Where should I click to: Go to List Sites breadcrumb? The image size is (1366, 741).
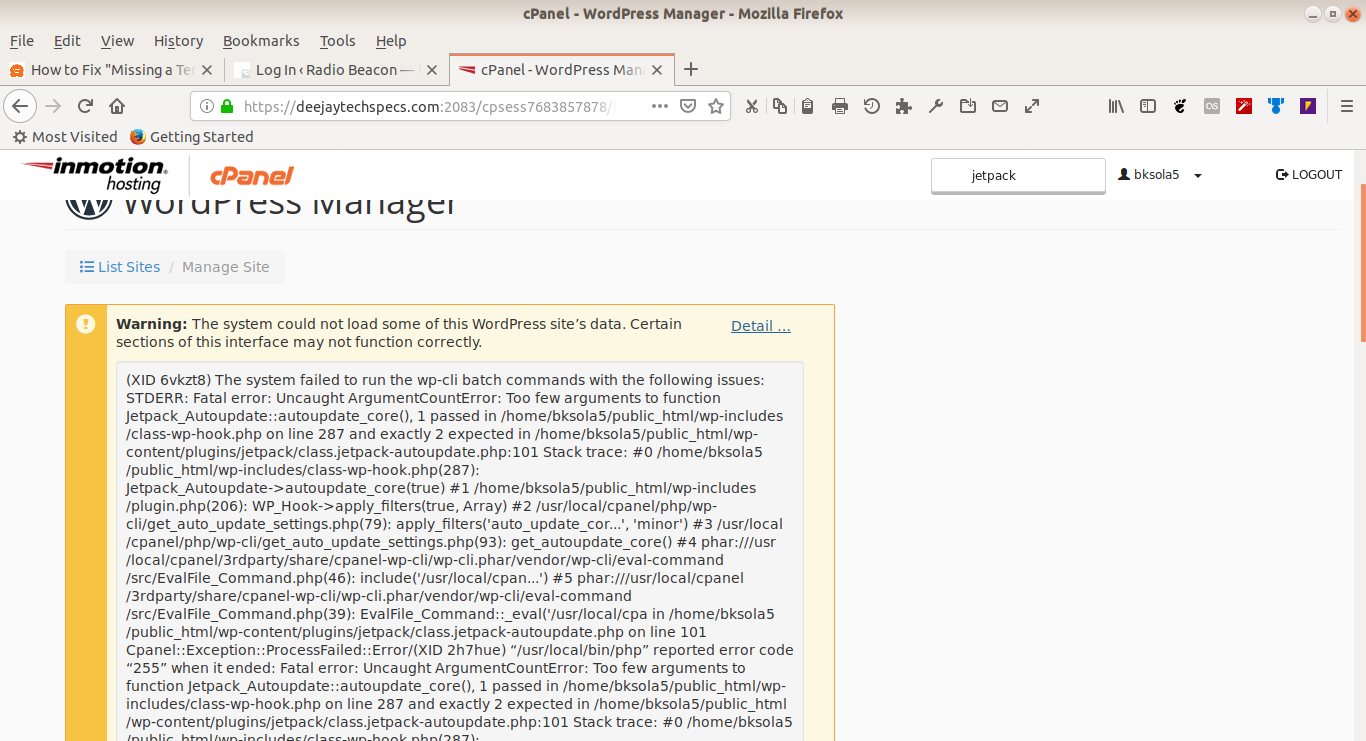point(120,267)
